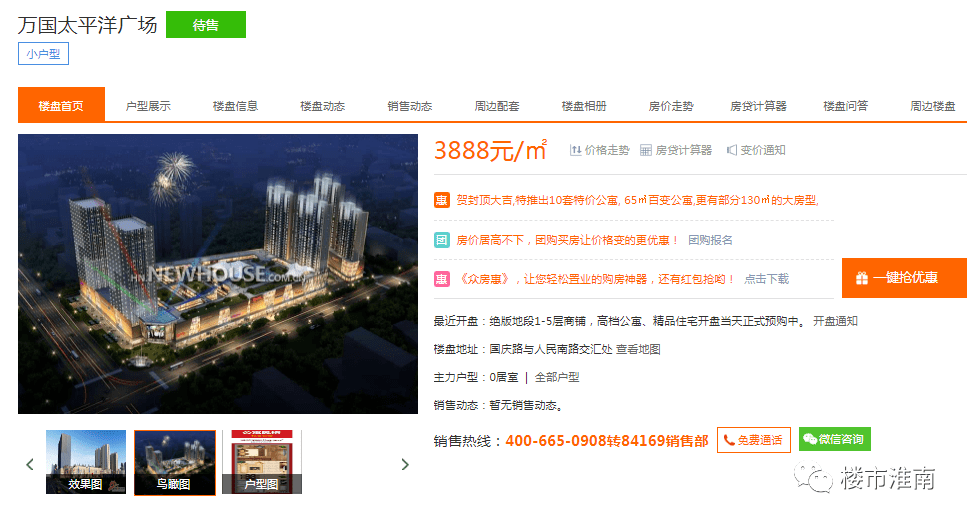Click the price trend chart icon
Image resolution: width=967 pixels, height=521 pixels.
(x=575, y=150)
